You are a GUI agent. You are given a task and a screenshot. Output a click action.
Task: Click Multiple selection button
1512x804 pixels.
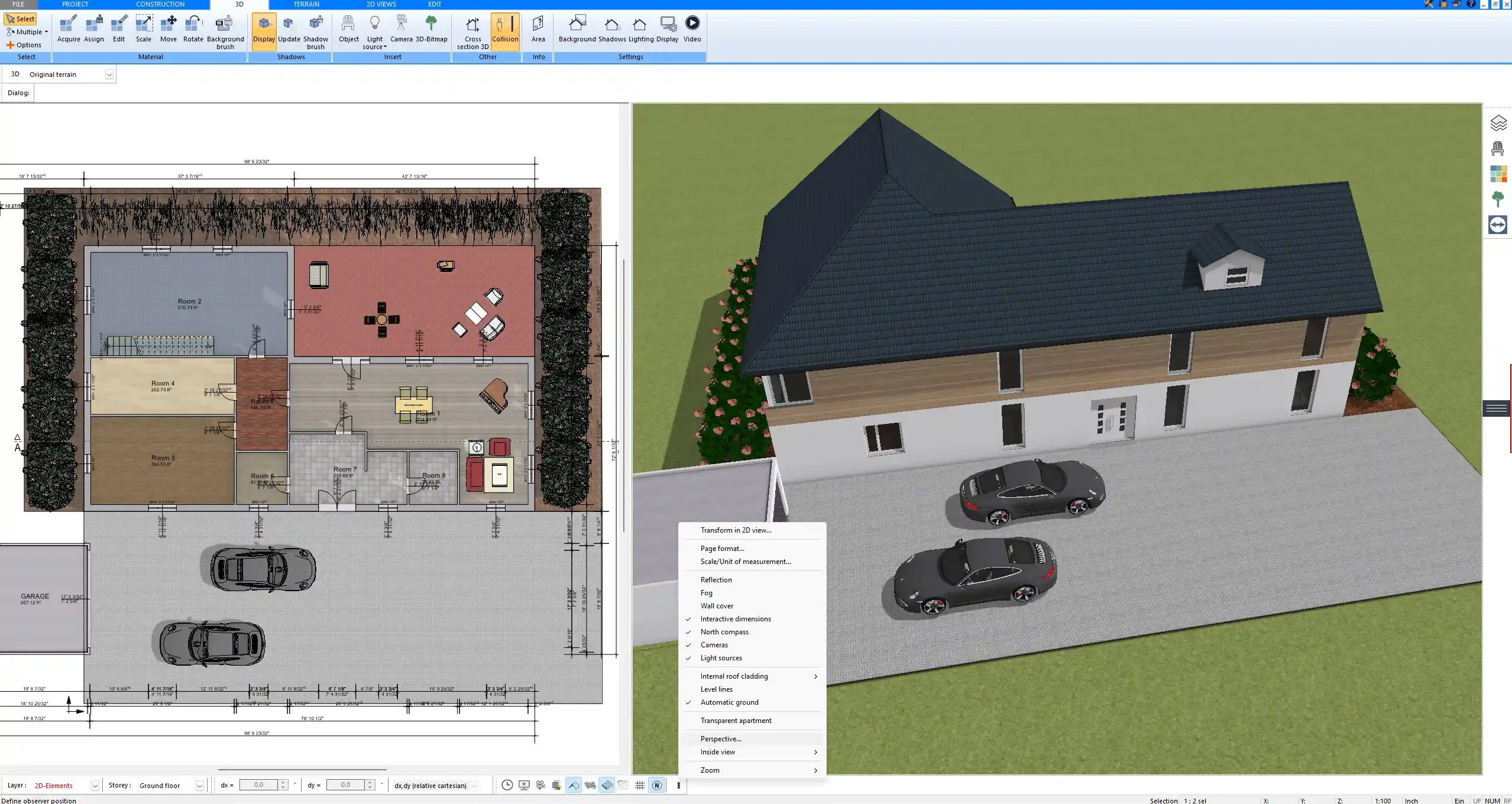[x=27, y=32]
